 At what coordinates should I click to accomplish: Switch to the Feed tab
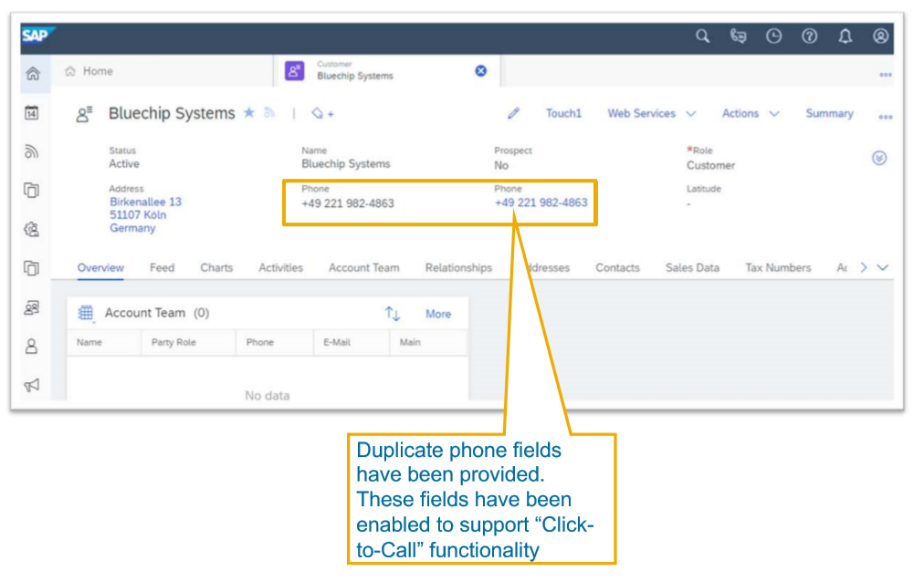(162, 267)
